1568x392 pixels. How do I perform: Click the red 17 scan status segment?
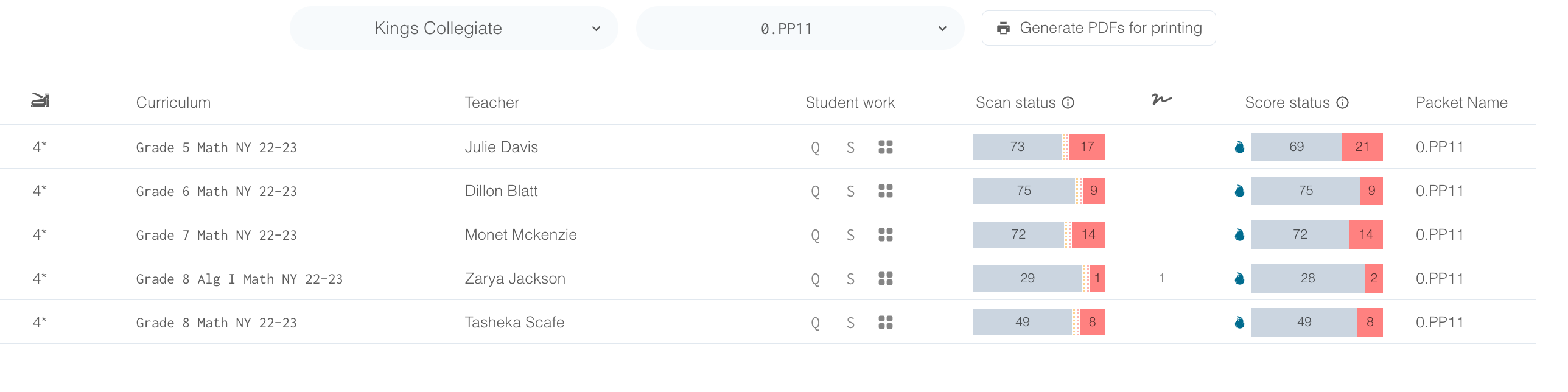tap(1087, 147)
